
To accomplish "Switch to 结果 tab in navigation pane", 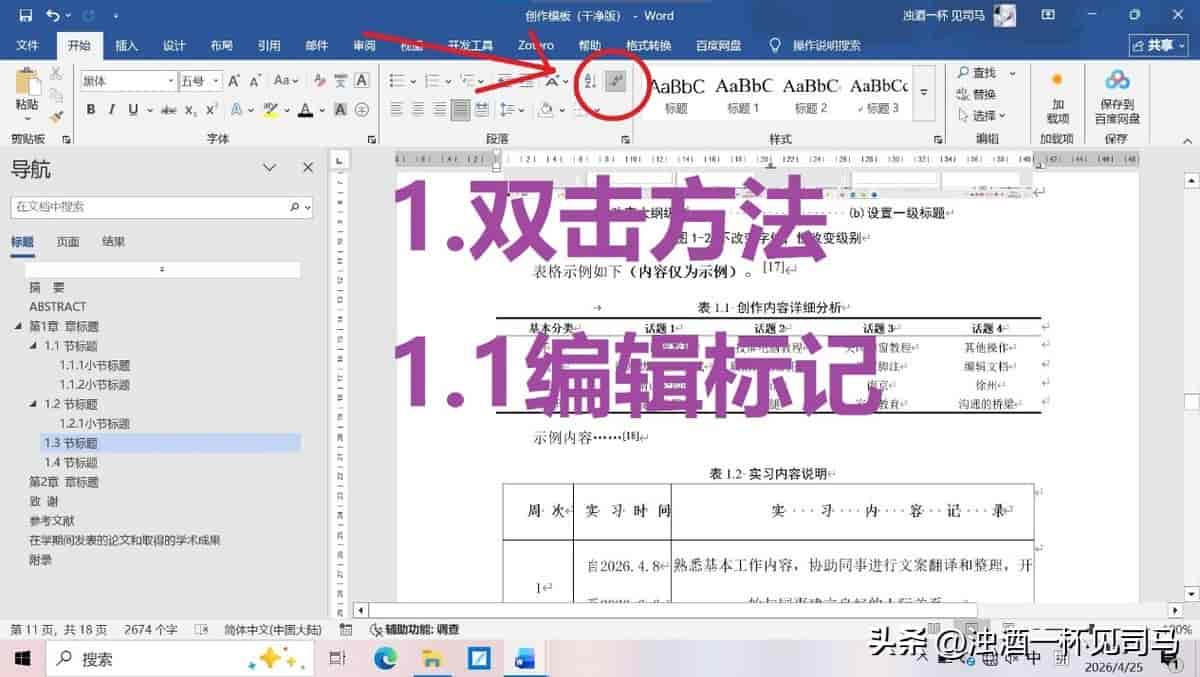I will (x=114, y=242).
